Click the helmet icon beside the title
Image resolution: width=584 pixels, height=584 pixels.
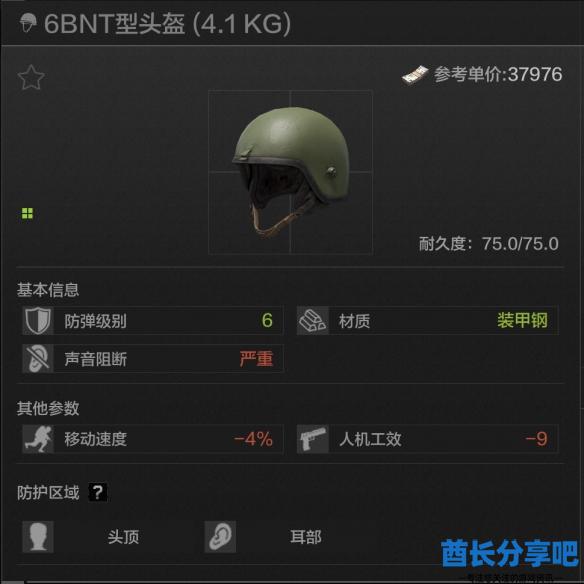pyautogui.click(x=28, y=23)
